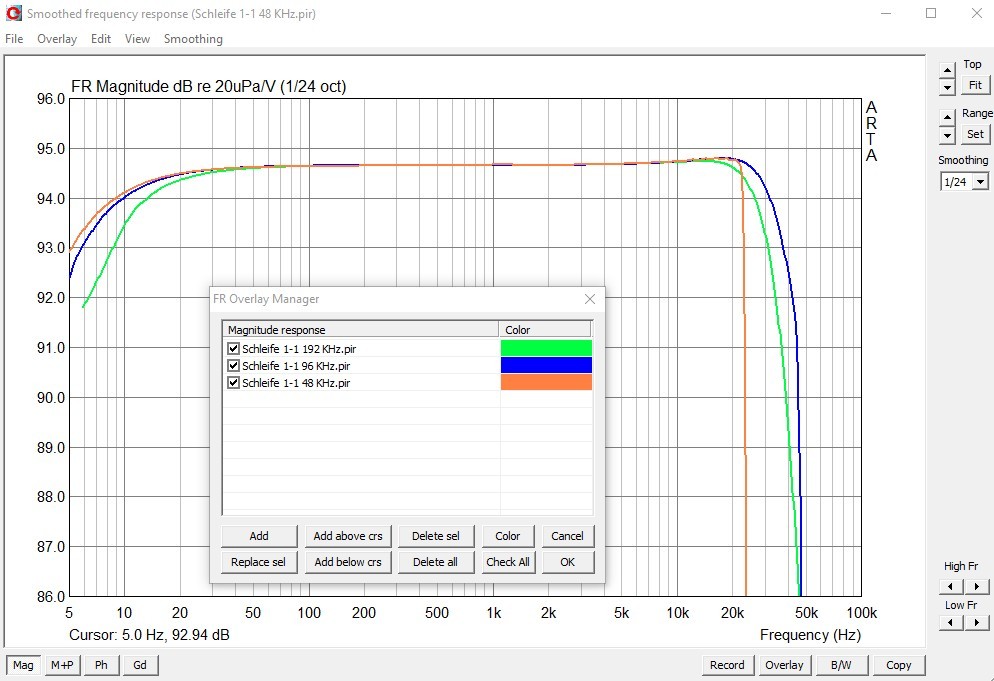Open the Edit menu
This screenshot has height=681, width=994.
tap(101, 39)
